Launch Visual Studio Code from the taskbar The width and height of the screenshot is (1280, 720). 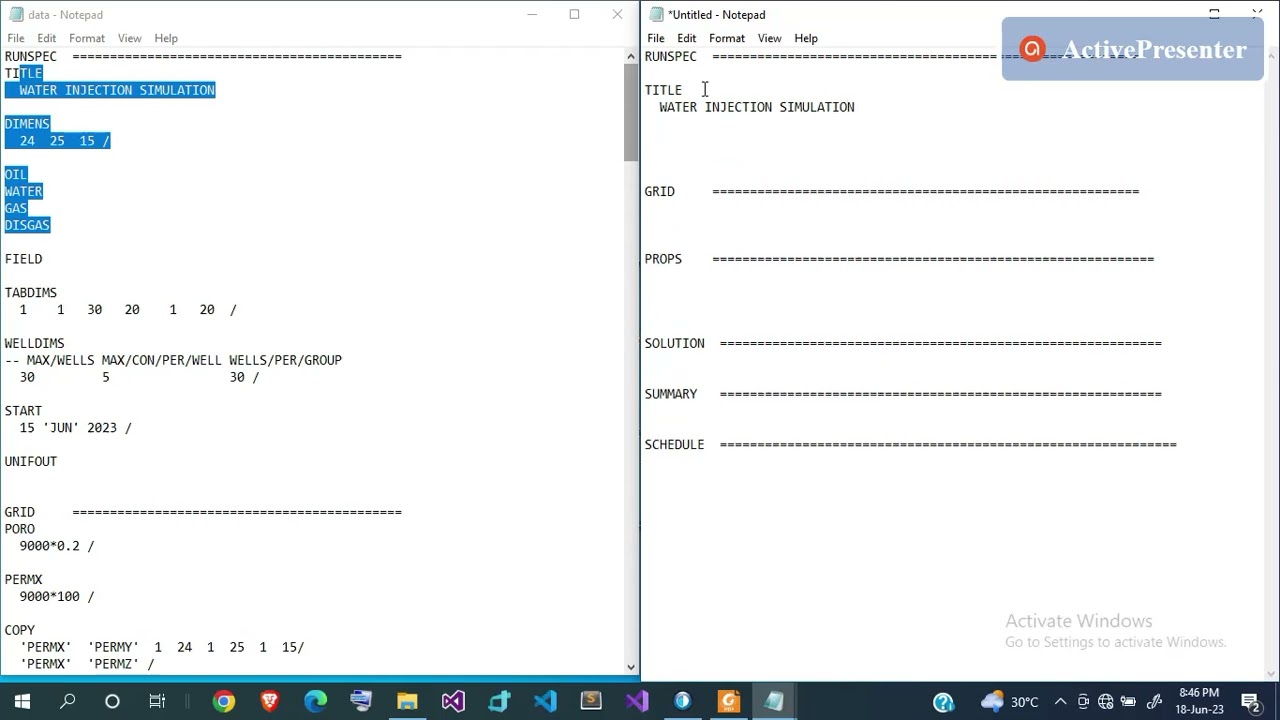[545, 702]
